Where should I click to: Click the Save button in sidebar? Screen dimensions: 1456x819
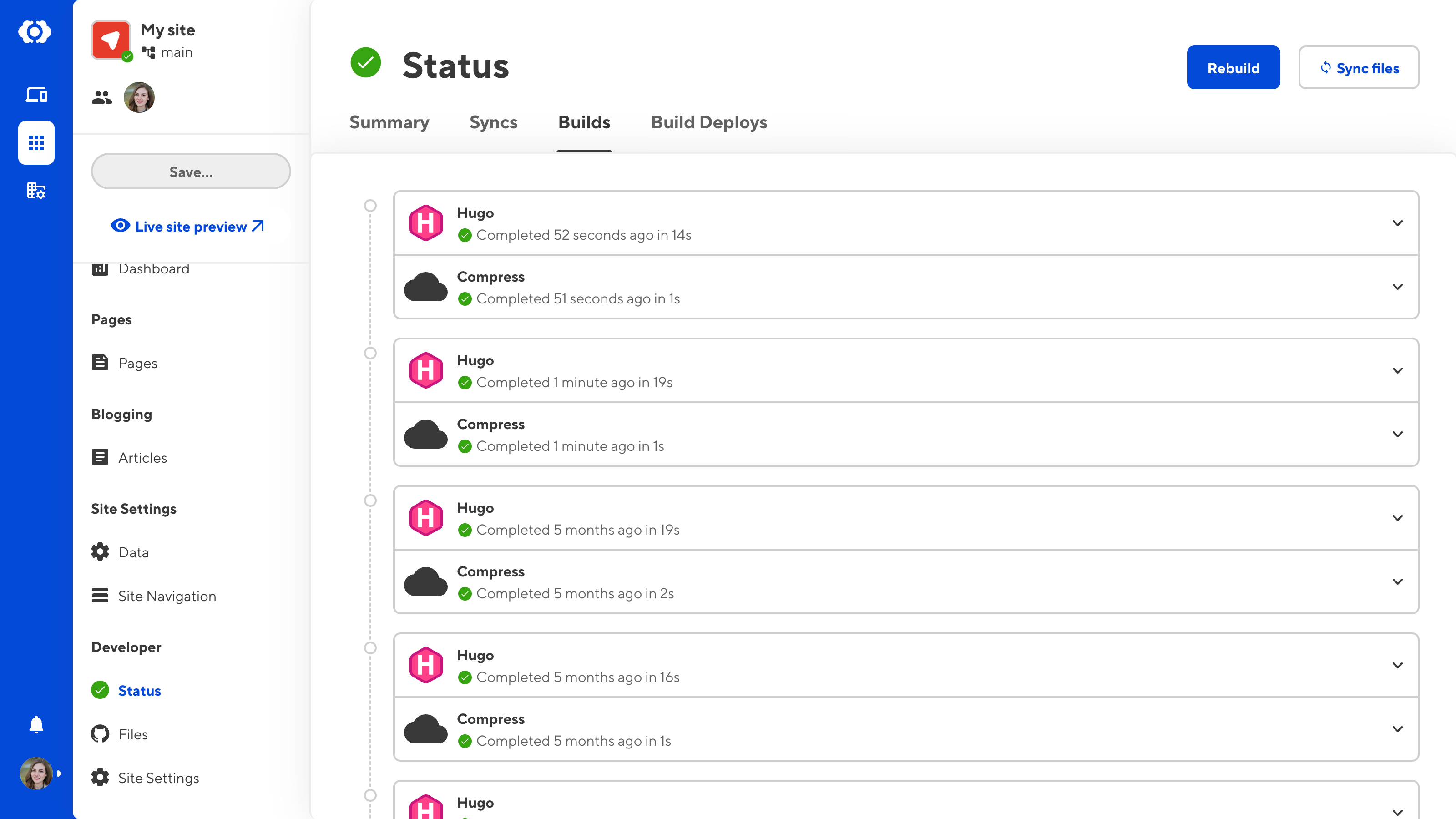tap(190, 171)
